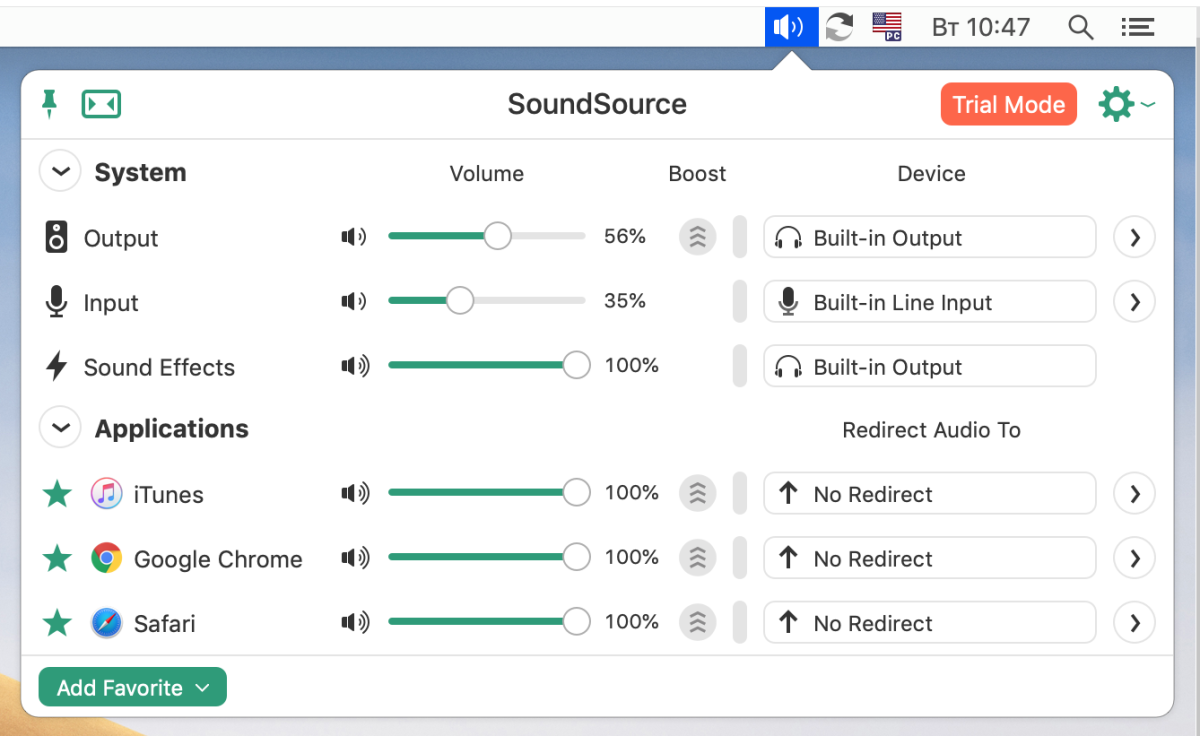
Task: Click the Add Favorite button
Action: pos(132,687)
